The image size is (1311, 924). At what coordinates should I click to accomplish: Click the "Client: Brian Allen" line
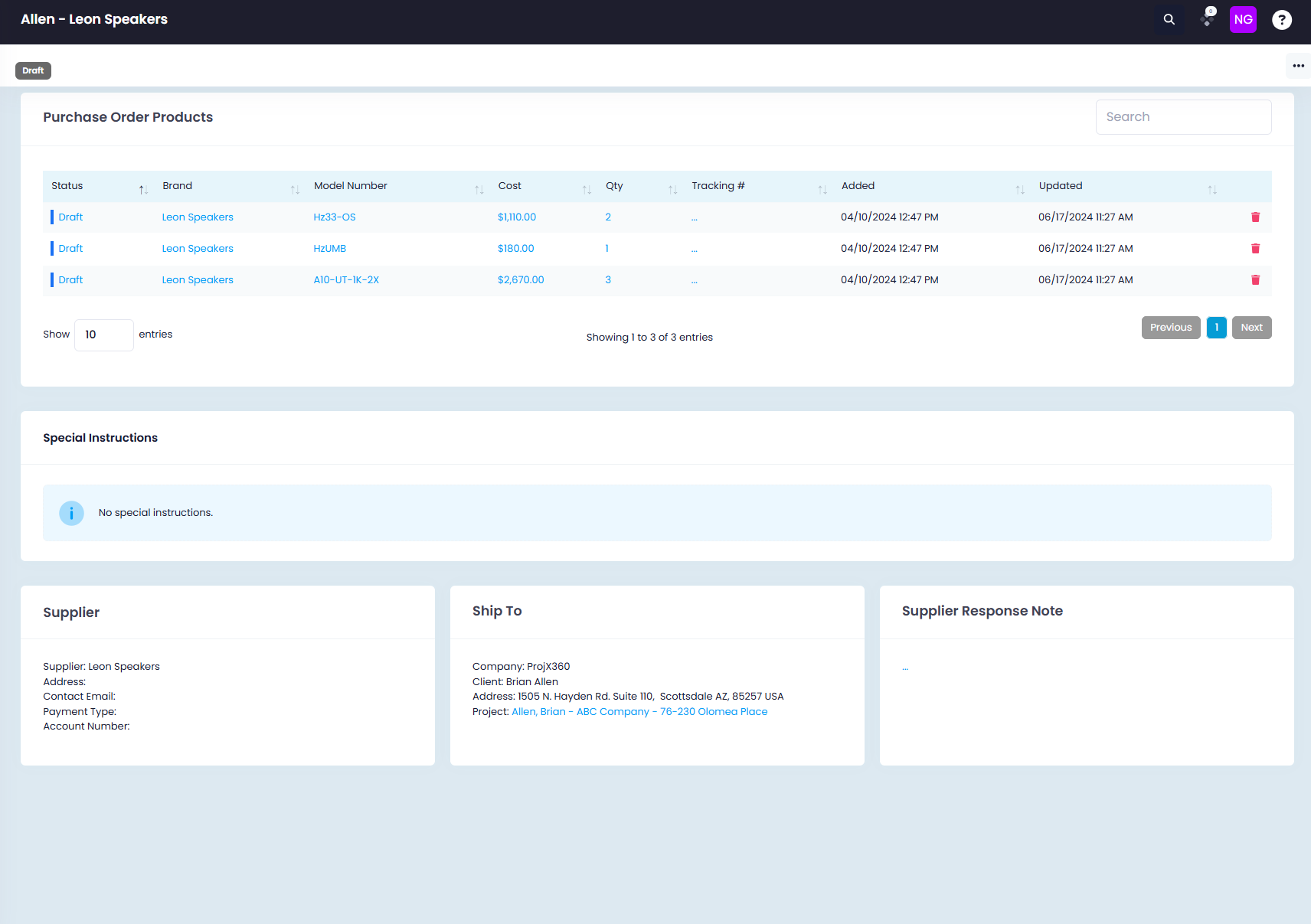[515, 682]
